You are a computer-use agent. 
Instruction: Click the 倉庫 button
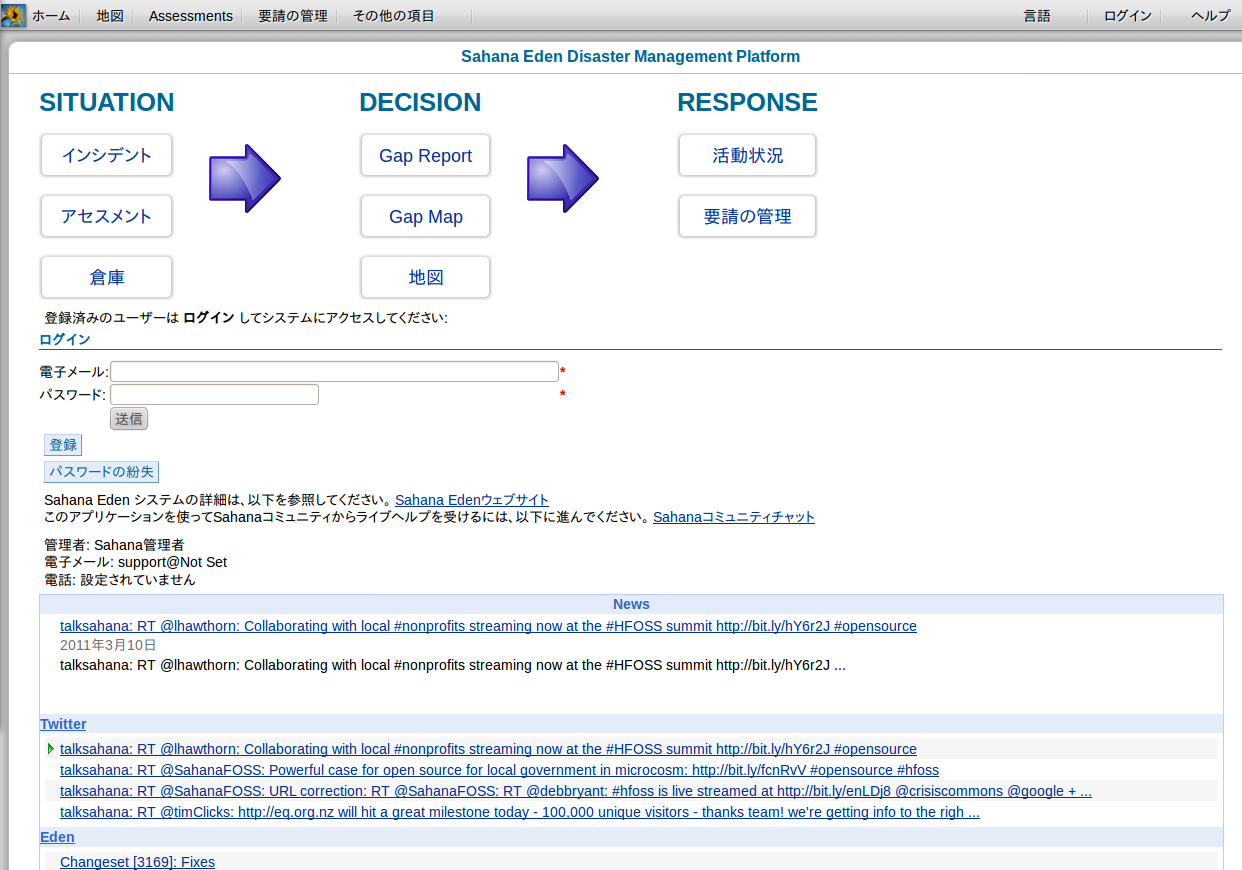tap(106, 277)
